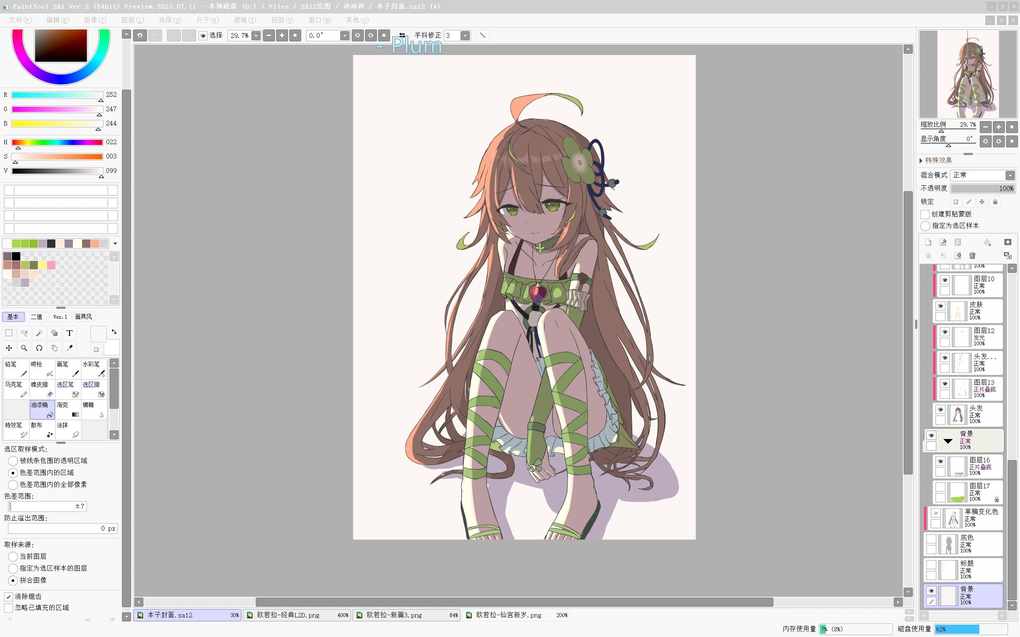Open the 手抖修正 stabilizer value dropdown
This screenshot has width=1020, height=637.
[465, 35]
